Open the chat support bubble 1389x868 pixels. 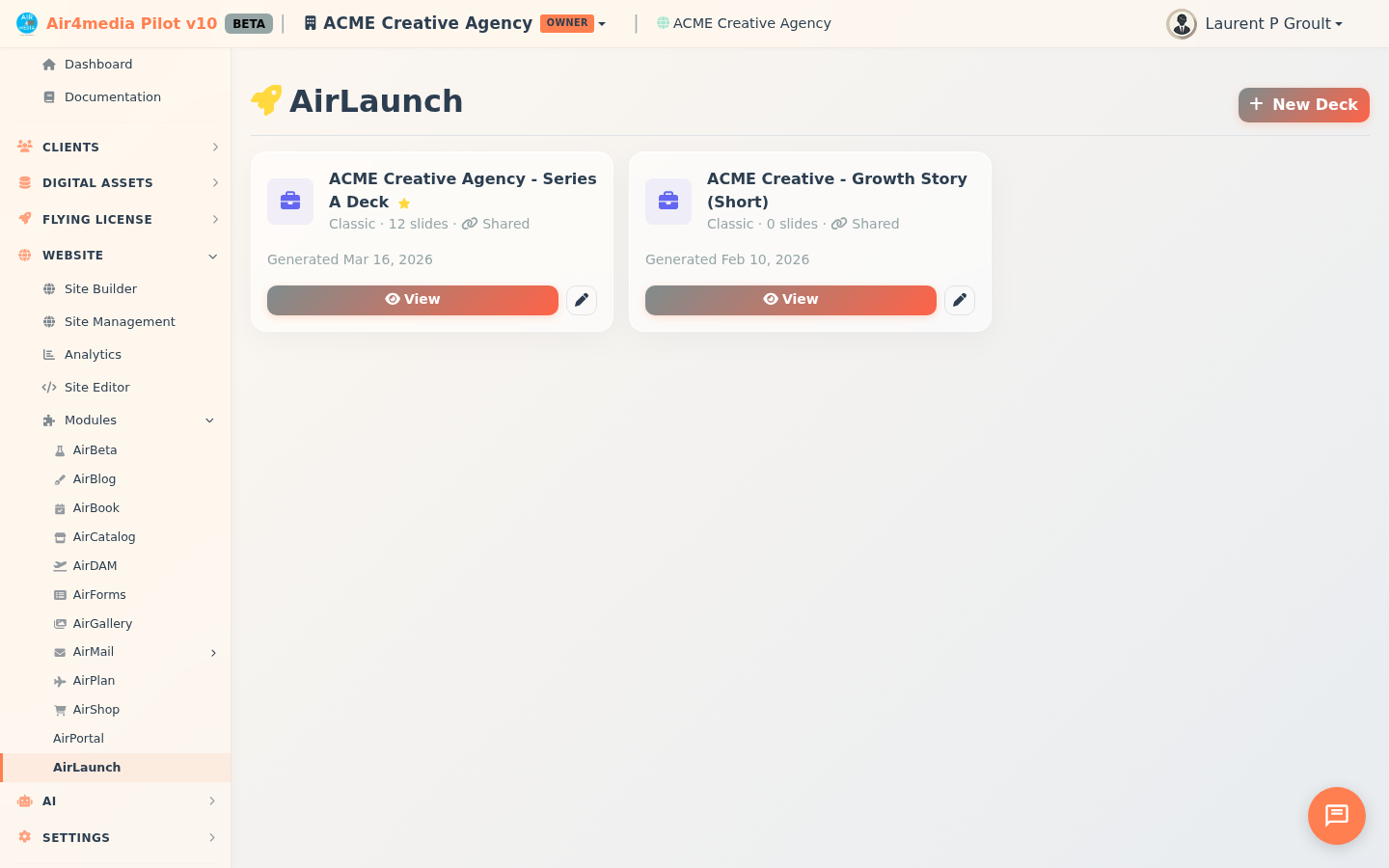click(x=1337, y=816)
